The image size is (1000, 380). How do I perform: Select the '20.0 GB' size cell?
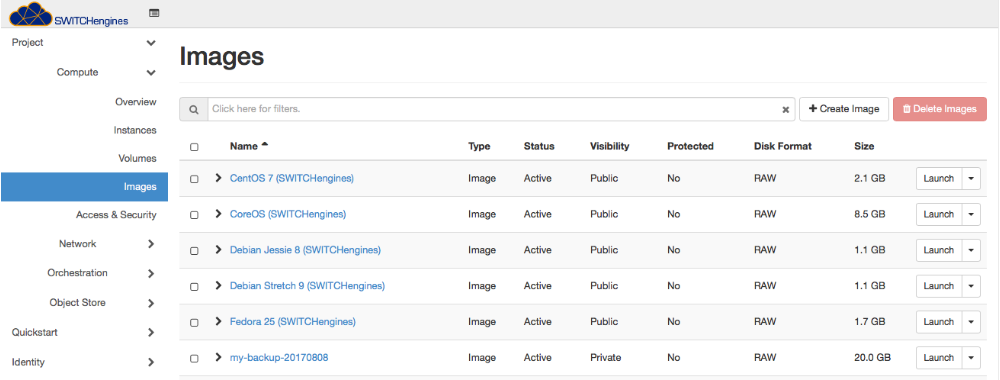(x=872, y=358)
